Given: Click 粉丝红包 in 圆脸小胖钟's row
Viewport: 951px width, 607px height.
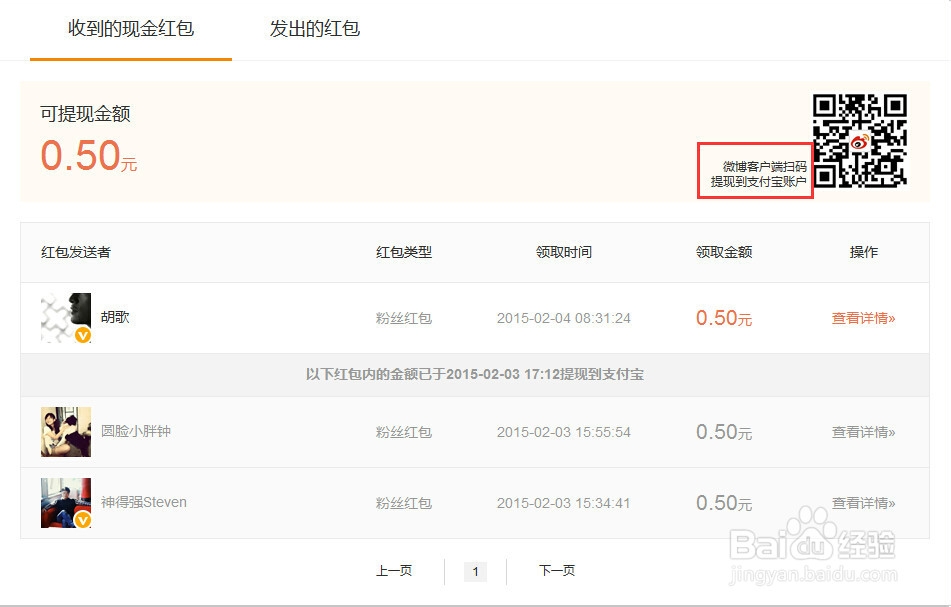Looking at the screenshot, I should (x=404, y=432).
